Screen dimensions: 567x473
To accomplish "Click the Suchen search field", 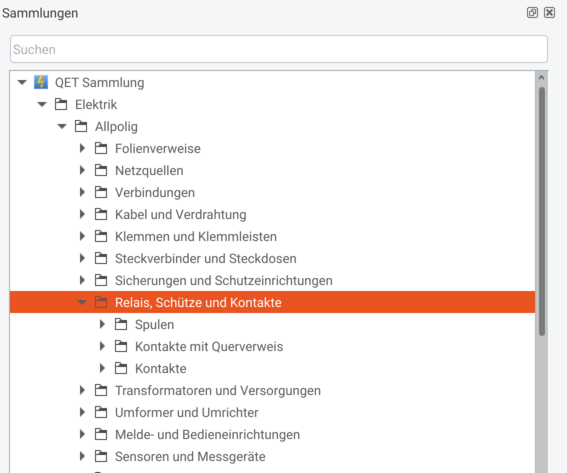I will [x=279, y=49].
